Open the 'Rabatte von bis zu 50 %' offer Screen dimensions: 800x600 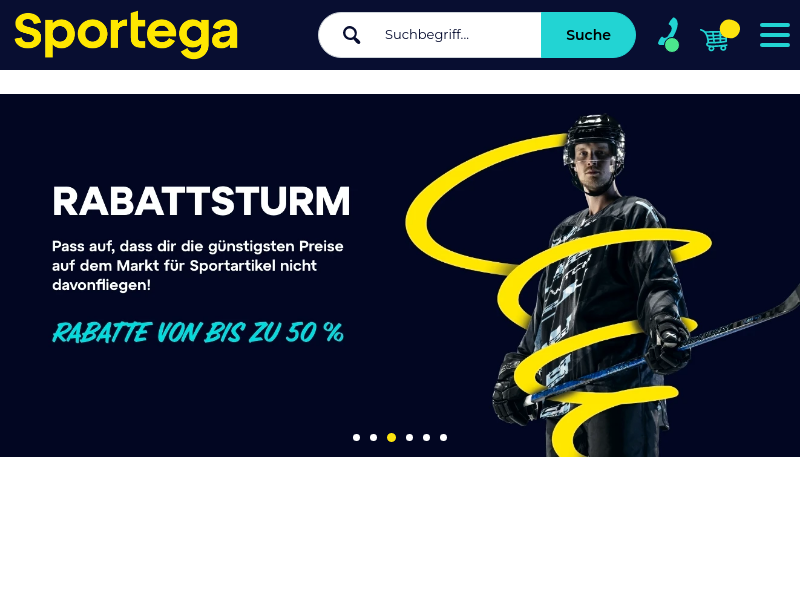point(198,333)
